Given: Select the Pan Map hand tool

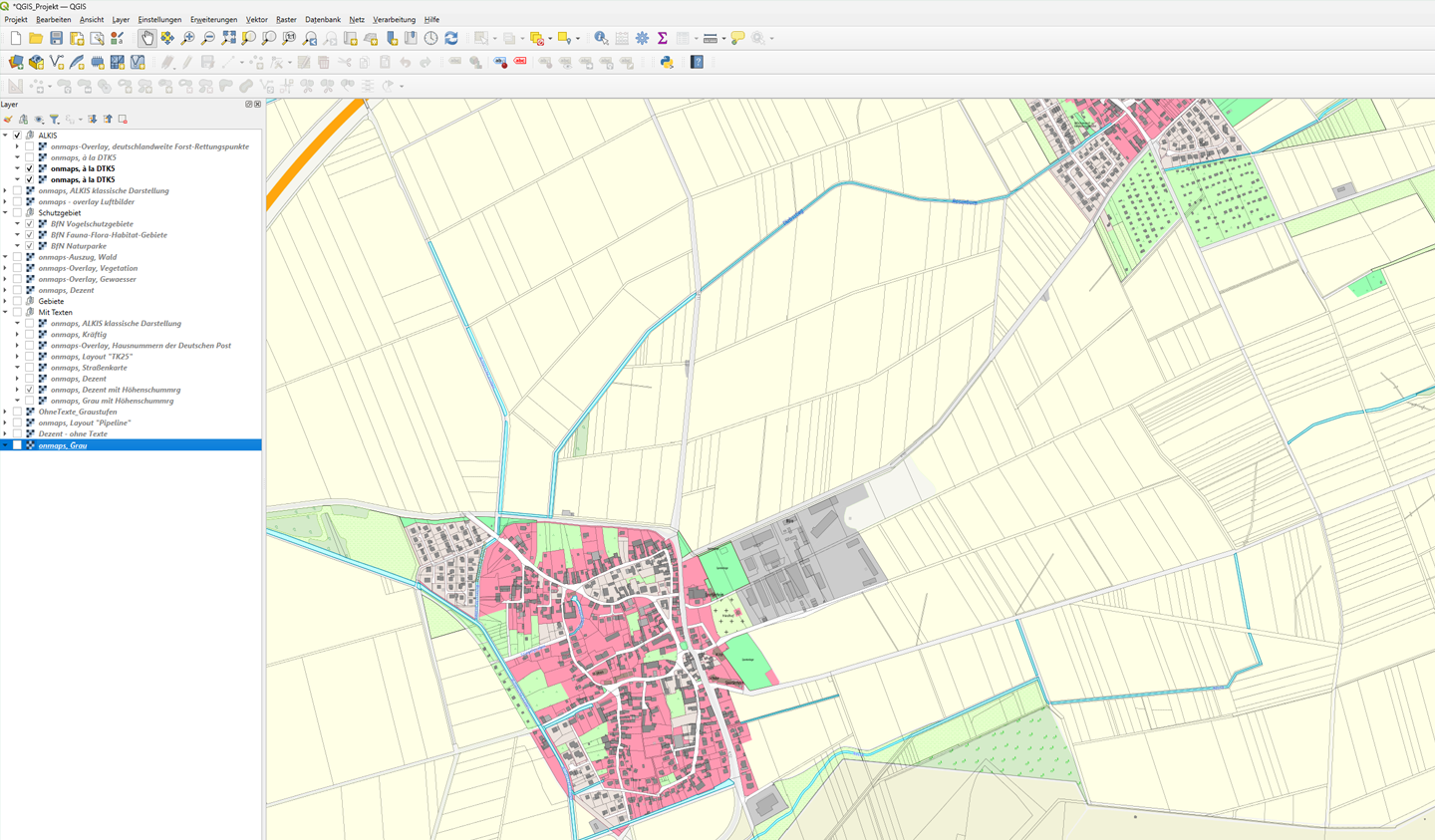Looking at the screenshot, I should click(146, 38).
